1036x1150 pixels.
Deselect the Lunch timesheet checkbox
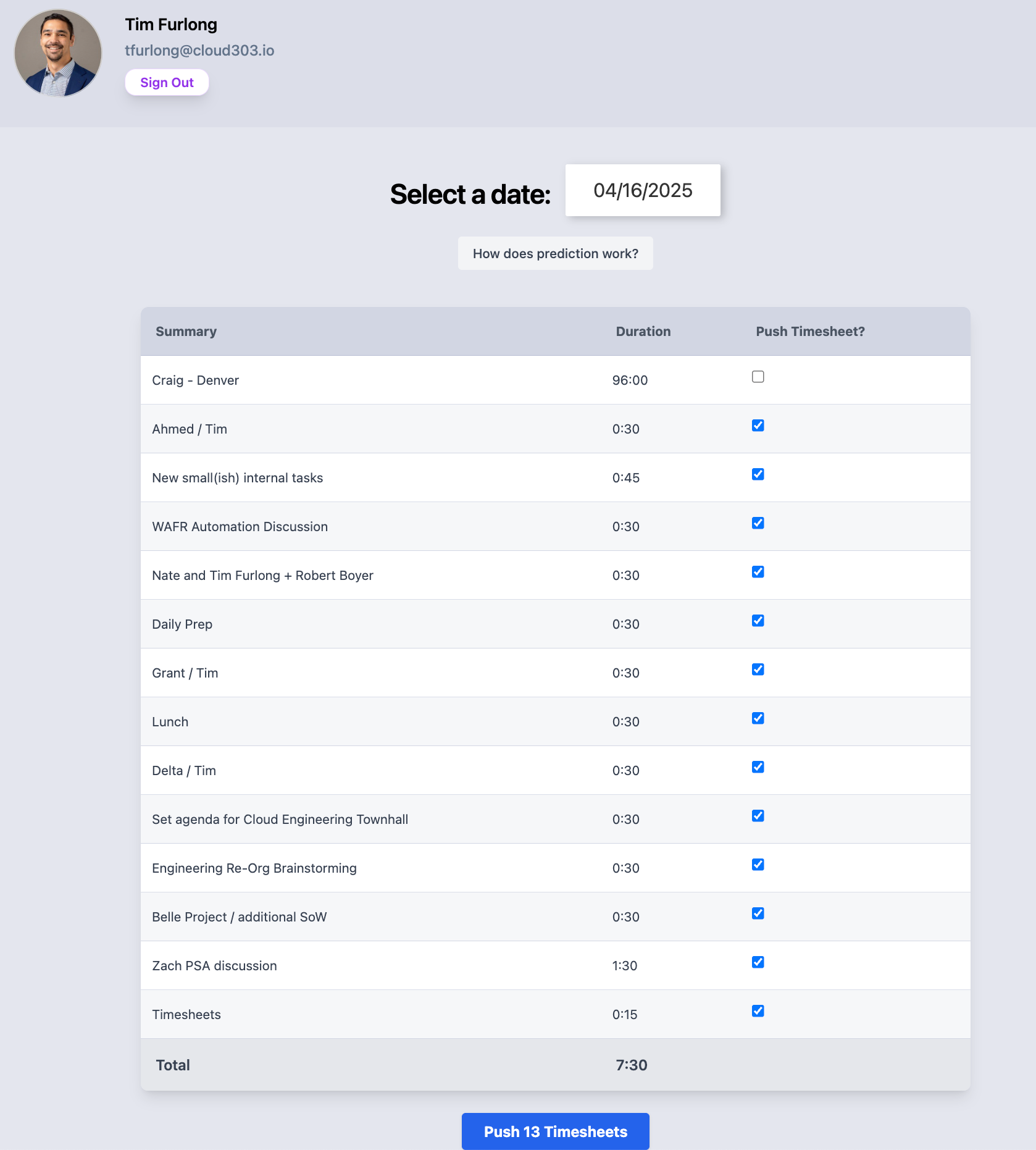click(758, 718)
